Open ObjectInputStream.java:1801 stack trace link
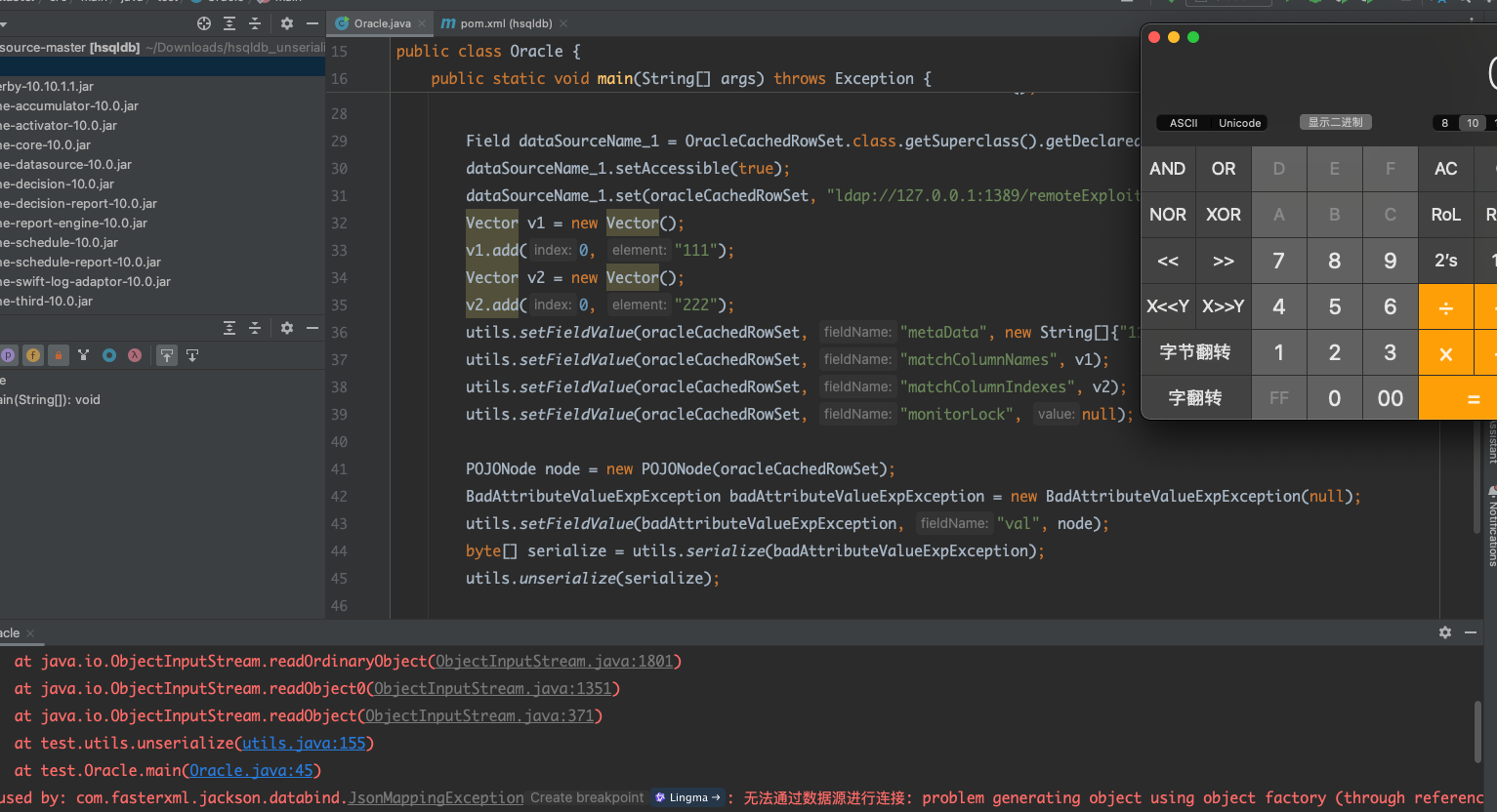Viewport: 1497px width, 812px height. (554, 661)
